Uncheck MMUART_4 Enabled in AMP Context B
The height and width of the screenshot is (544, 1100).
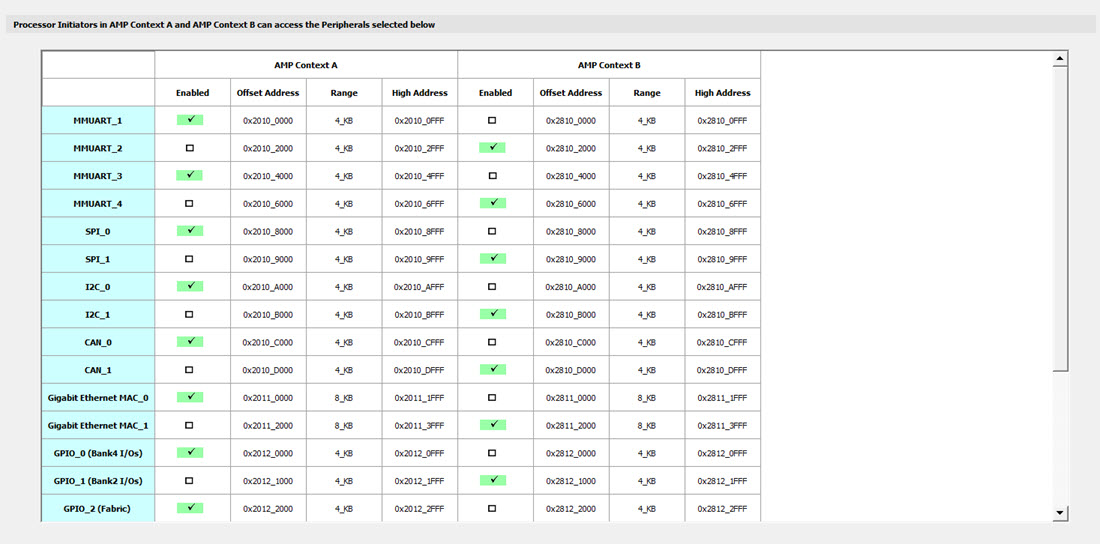pyautogui.click(x=493, y=203)
